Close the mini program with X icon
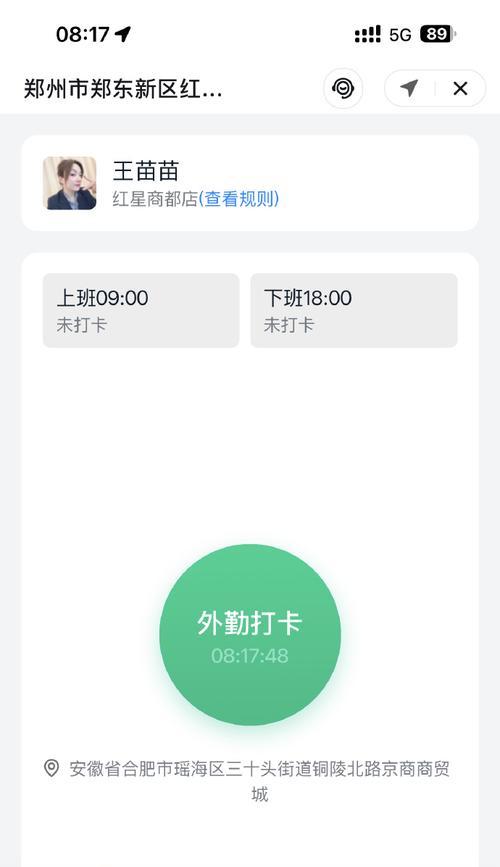Image resolution: width=500 pixels, height=867 pixels. (460, 88)
